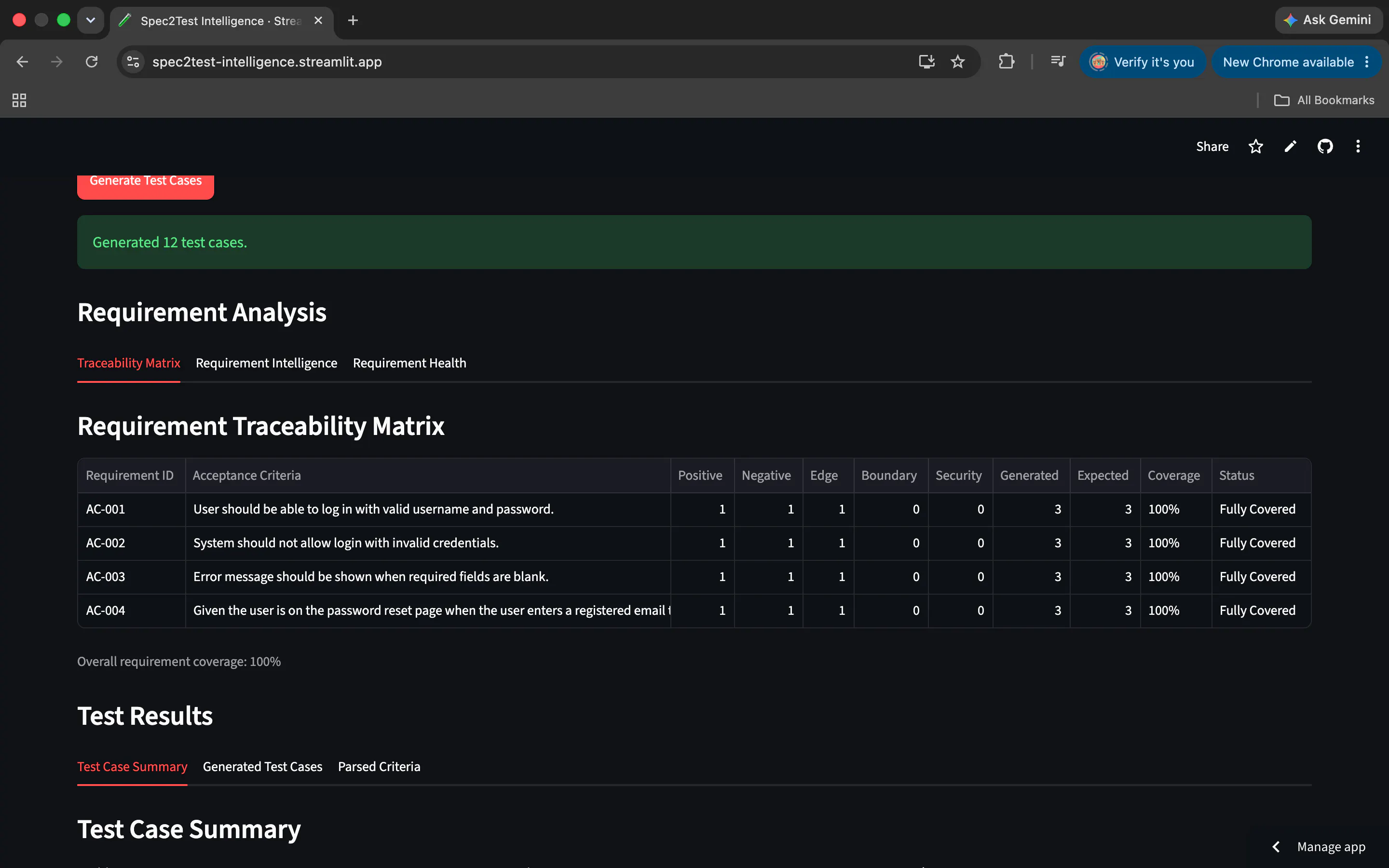Go back to the previous page

coord(22,61)
